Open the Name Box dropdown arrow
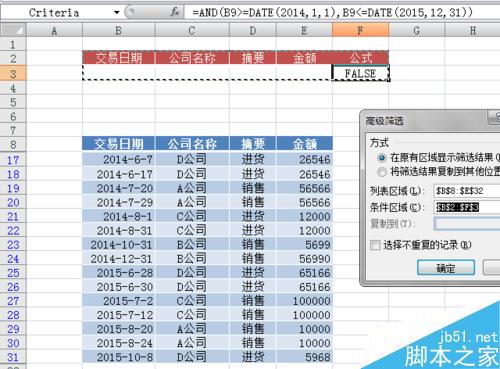500x369 pixels. (116, 13)
